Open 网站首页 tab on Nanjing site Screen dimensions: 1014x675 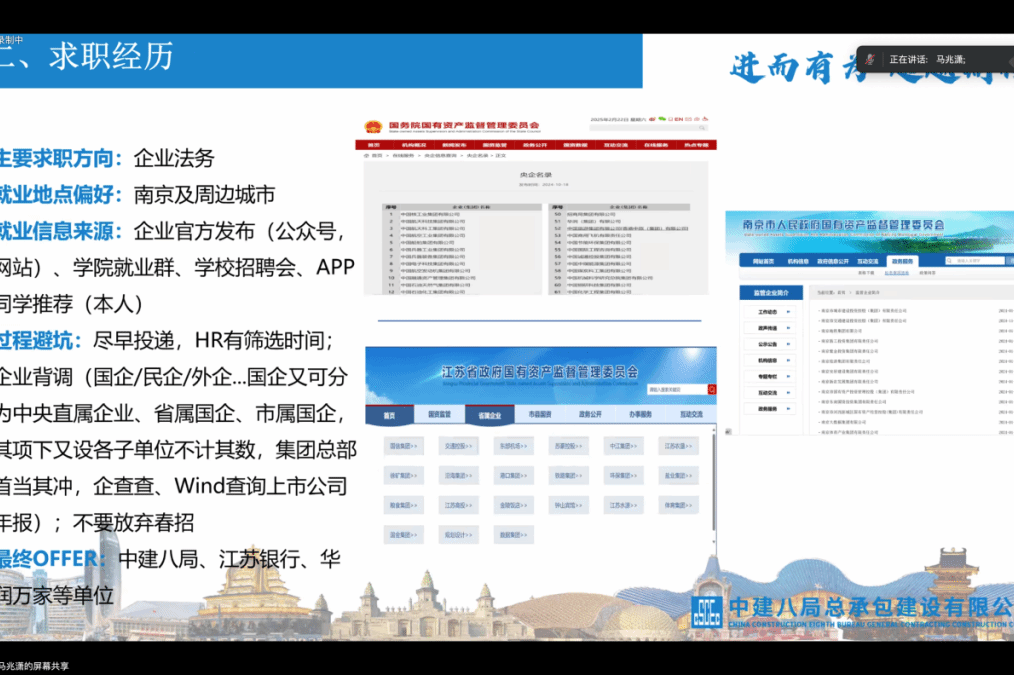pyautogui.click(x=763, y=261)
